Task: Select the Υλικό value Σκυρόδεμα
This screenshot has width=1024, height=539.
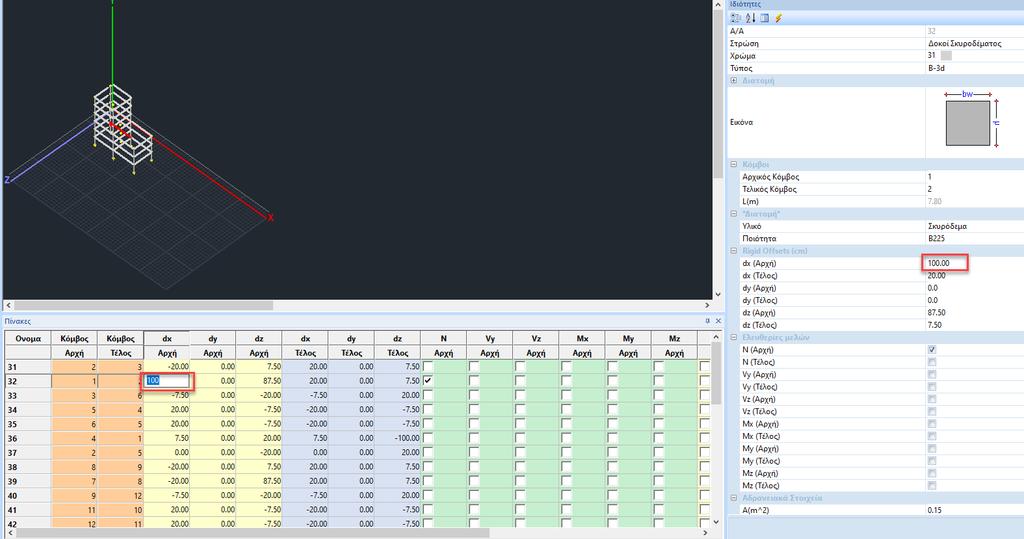Action: [x=947, y=226]
